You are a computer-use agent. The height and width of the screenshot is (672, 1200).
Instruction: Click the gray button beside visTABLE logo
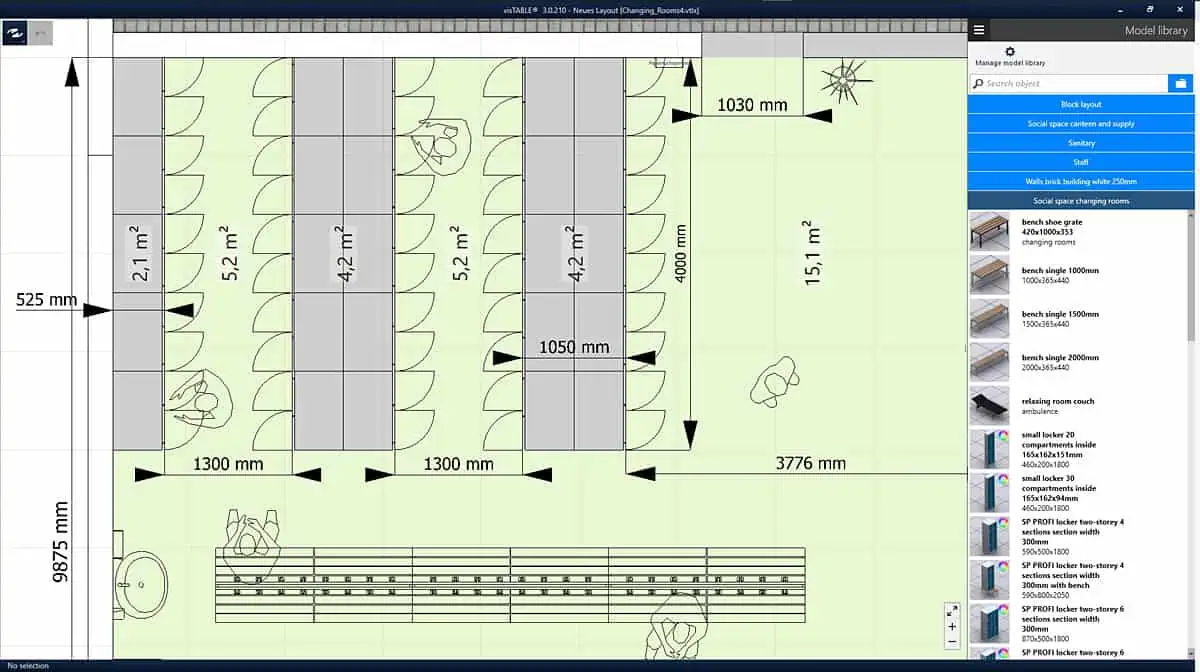tap(42, 33)
